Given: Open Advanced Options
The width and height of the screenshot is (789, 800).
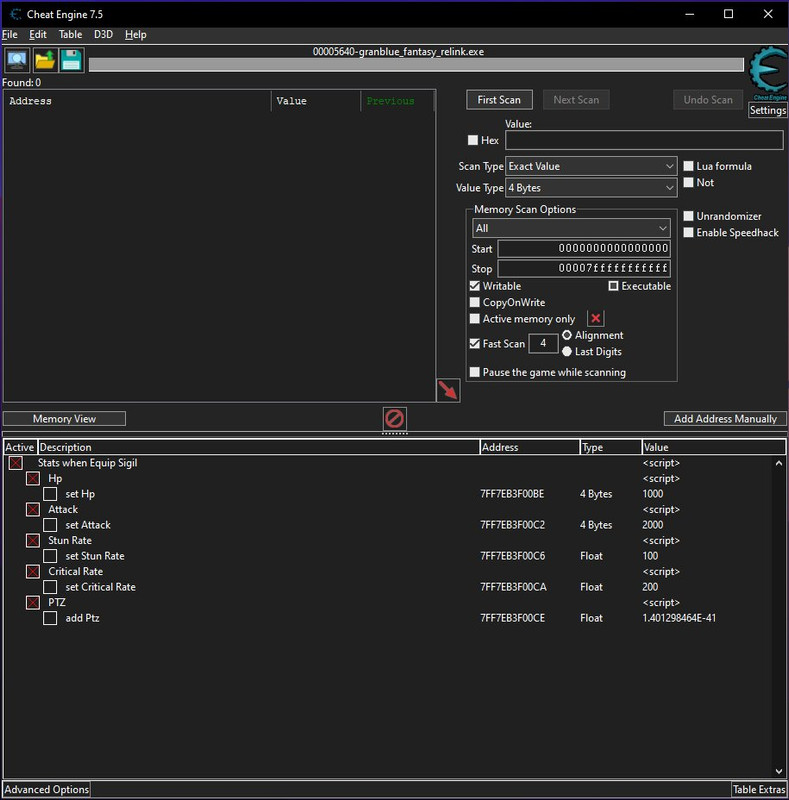Looking at the screenshot, I should click(x=46, y=789).
